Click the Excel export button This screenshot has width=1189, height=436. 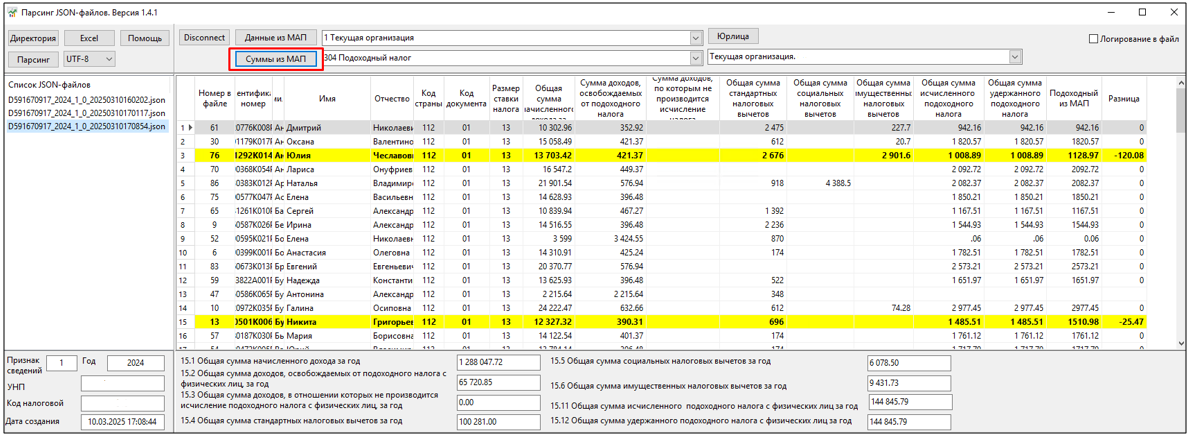89,38
